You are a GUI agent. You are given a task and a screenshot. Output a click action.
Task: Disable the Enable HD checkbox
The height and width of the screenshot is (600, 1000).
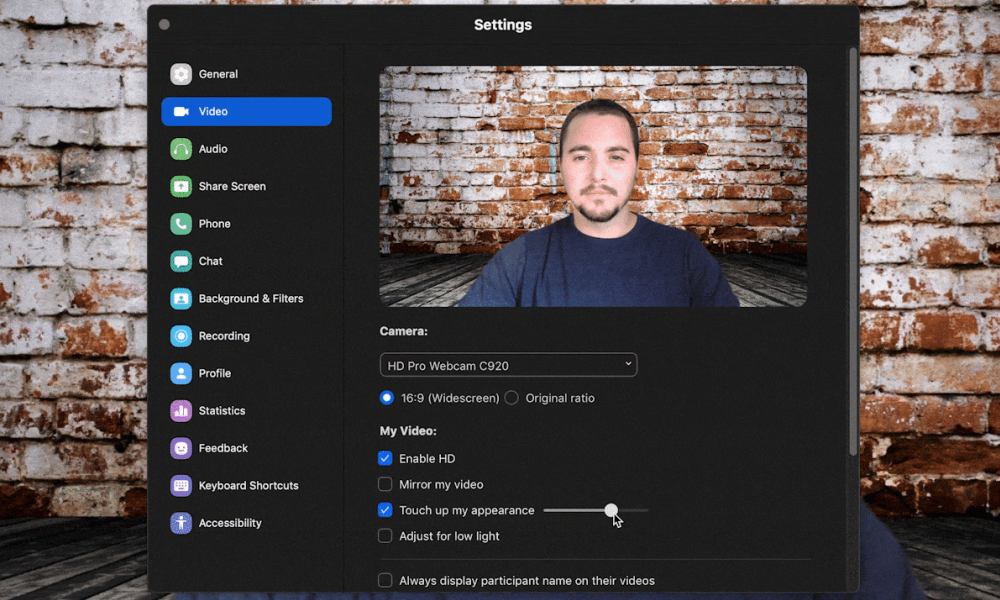tap(385, 458)
